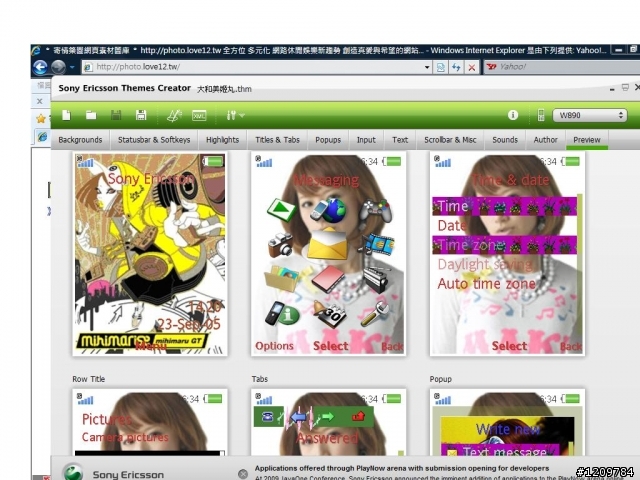Open the XML view icon
Image resolution: width=640 pixels, height=480 pixels.
tap(199, 116)
